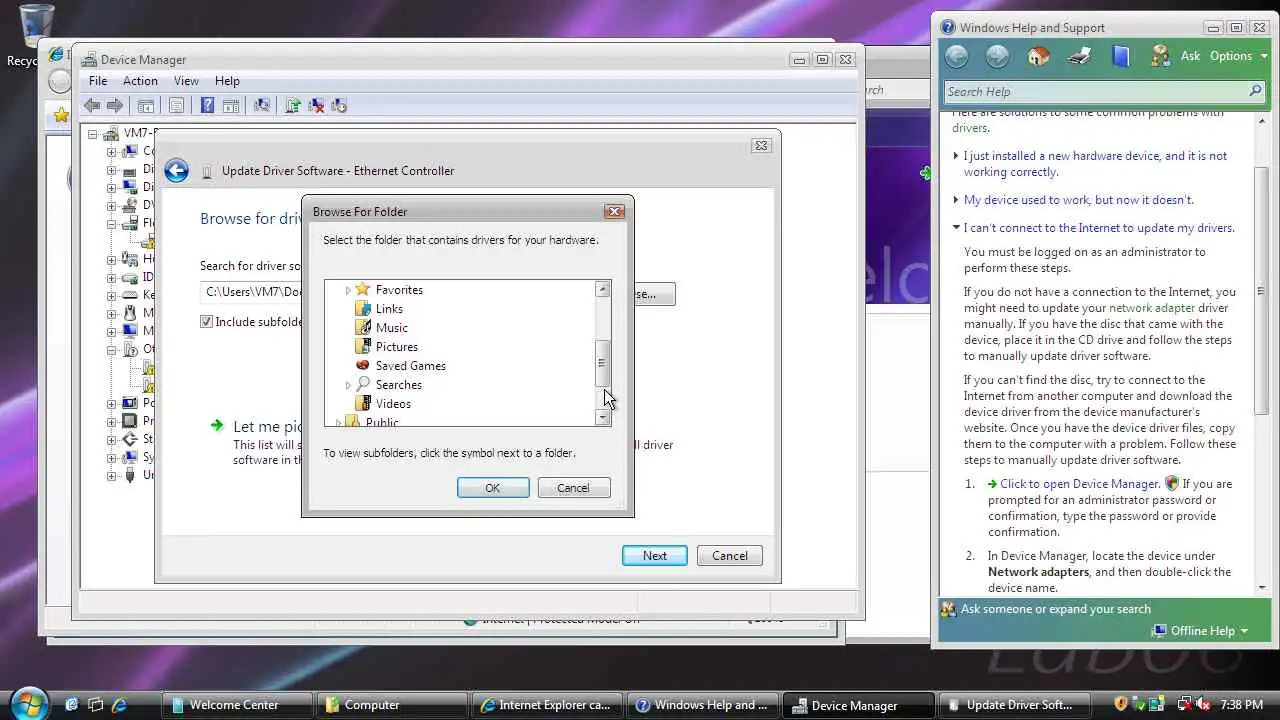The height and width of the screenshot is (720, 1280).
Task: Switch to Welcome Center taskbar button
Action: coord(237,705)
